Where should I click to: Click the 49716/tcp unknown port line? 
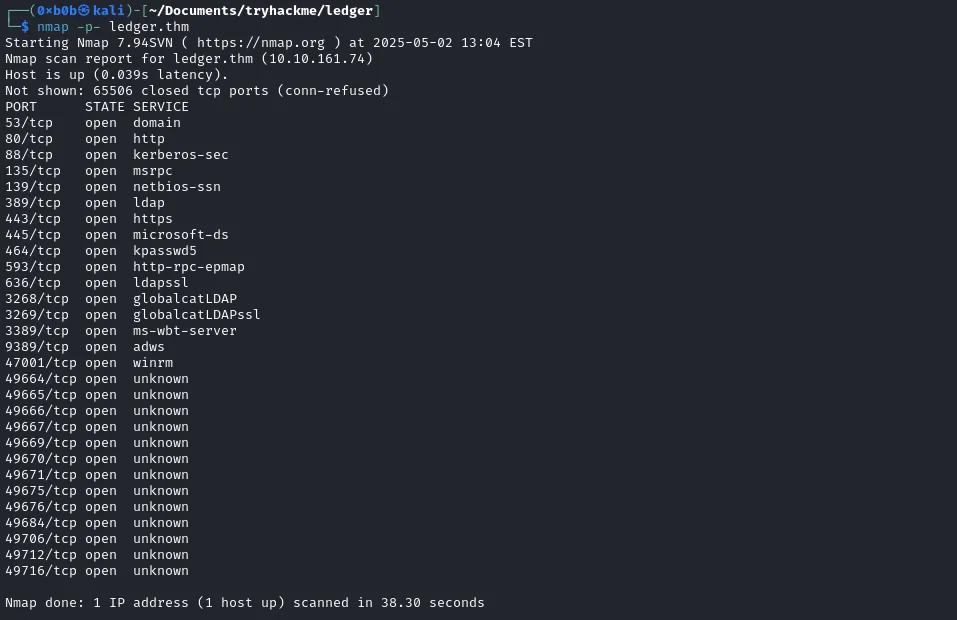pos(97,571)
